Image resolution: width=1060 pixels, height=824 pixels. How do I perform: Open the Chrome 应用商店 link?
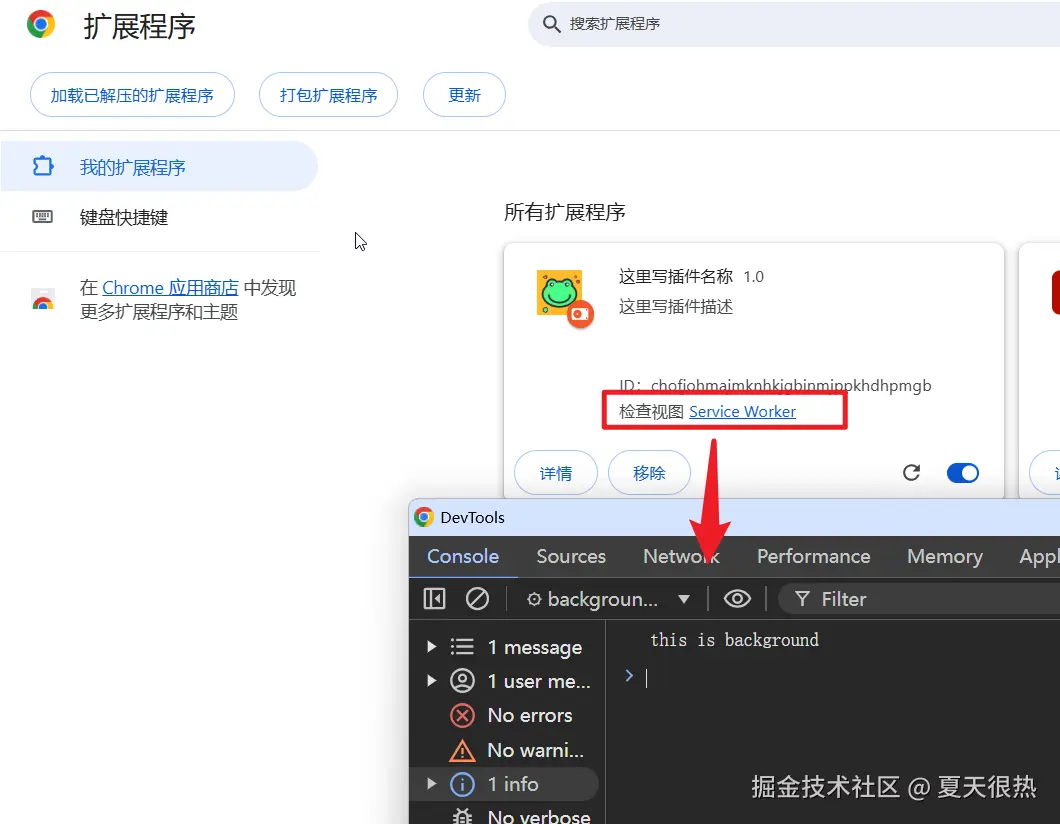170,288
